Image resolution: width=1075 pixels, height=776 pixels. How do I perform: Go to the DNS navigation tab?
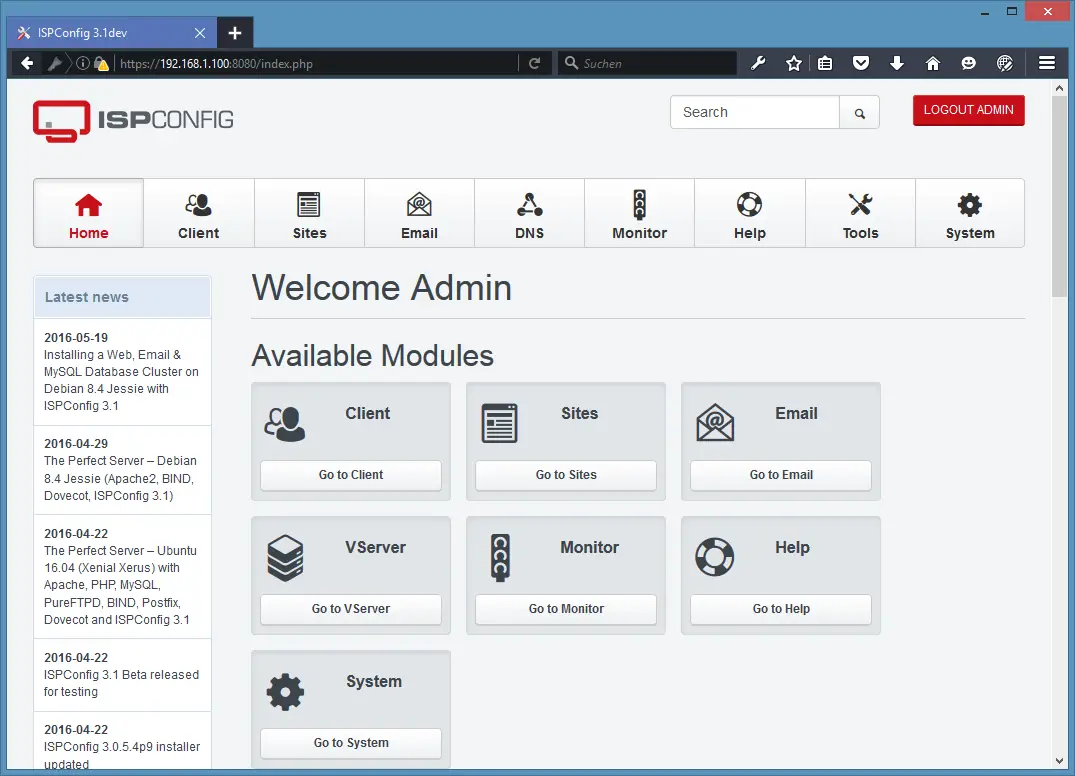point(529,213)
